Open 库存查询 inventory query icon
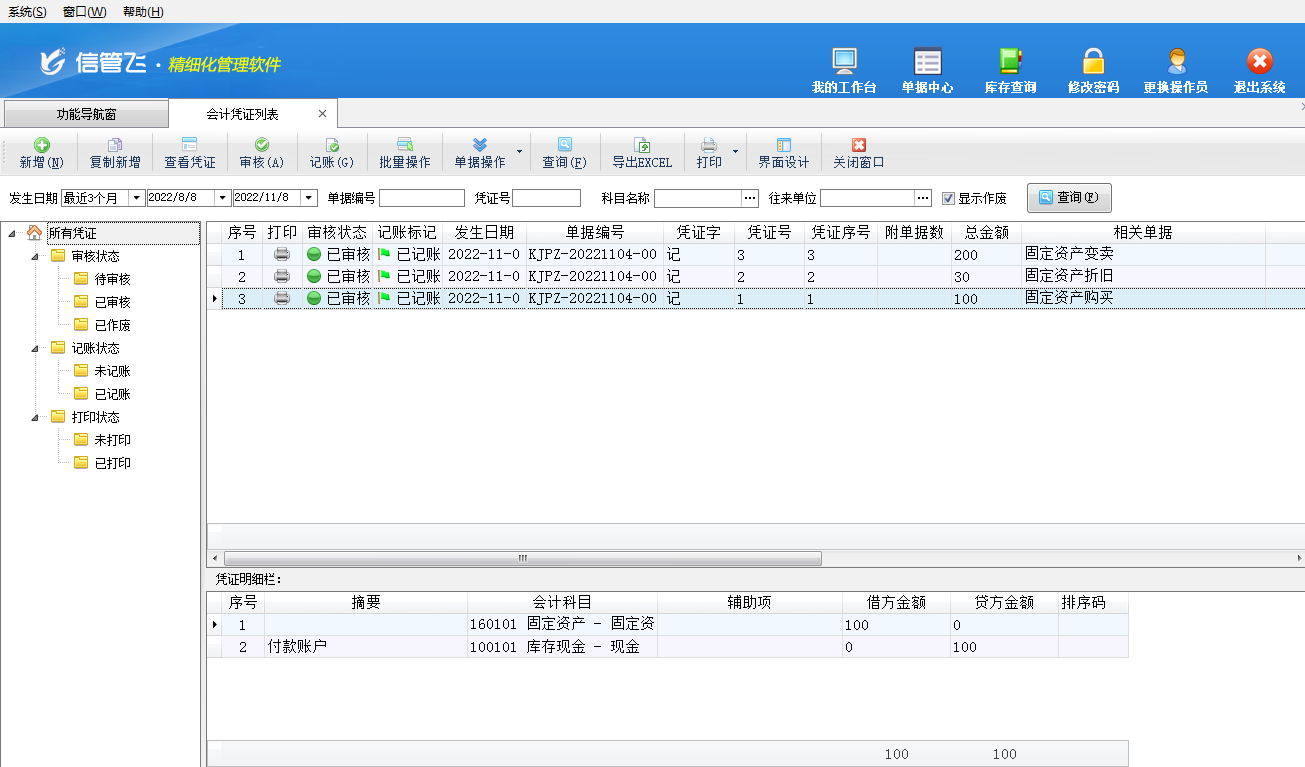Image resolution: width=1305 pixels, height=767 pixels. 1010,62
